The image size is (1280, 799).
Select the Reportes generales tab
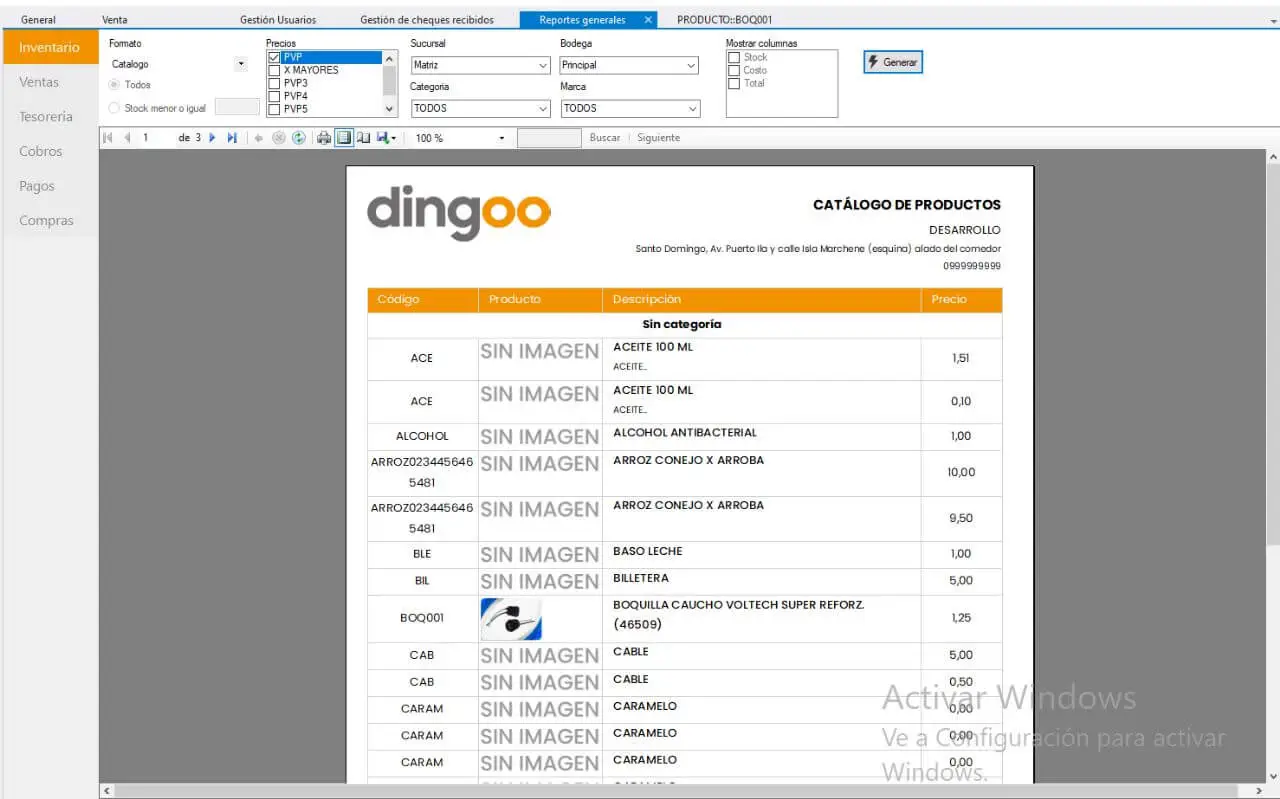pyautogui.click(x=582, y=20)
